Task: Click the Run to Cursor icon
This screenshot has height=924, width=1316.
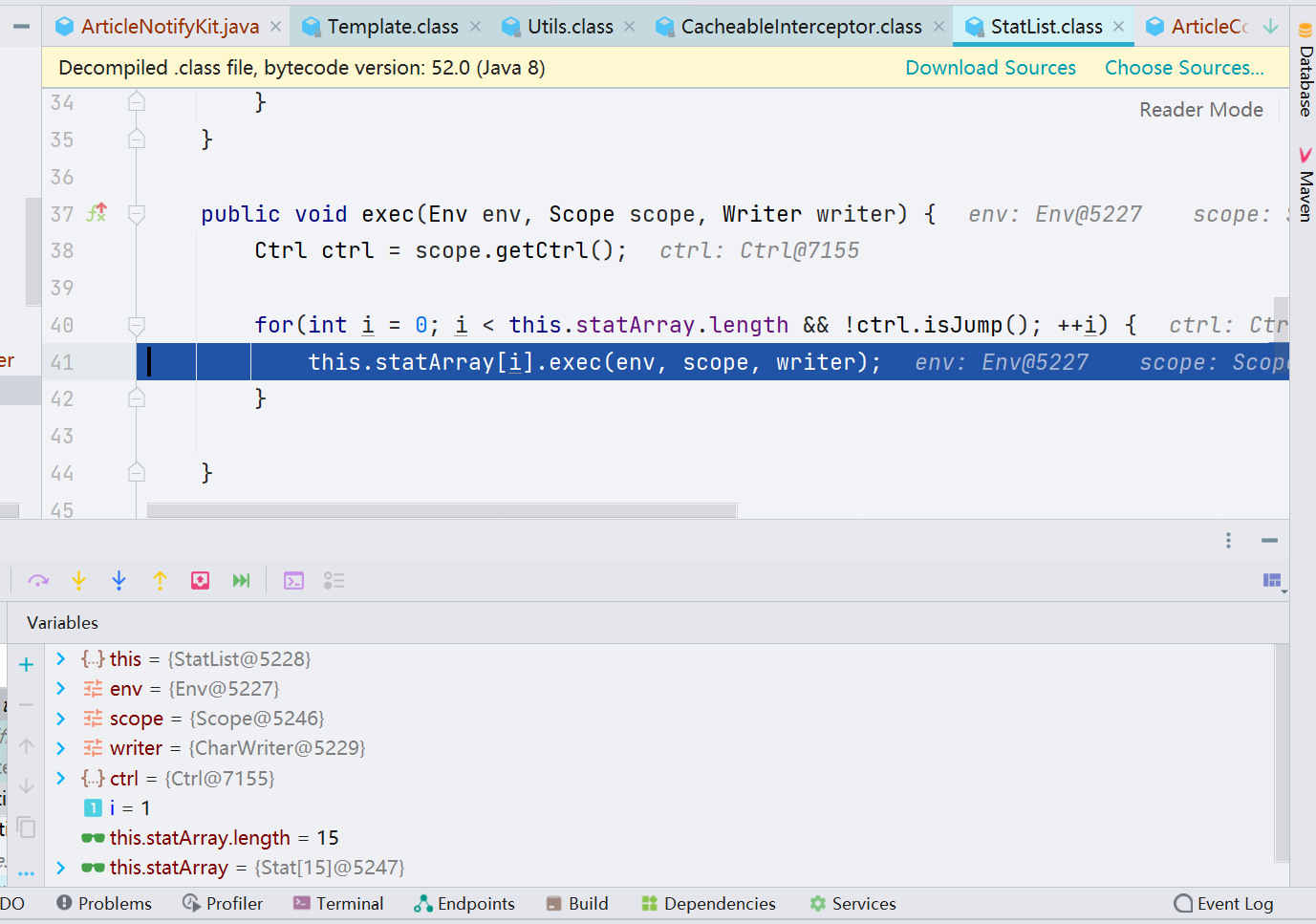Action: [241, 581]
